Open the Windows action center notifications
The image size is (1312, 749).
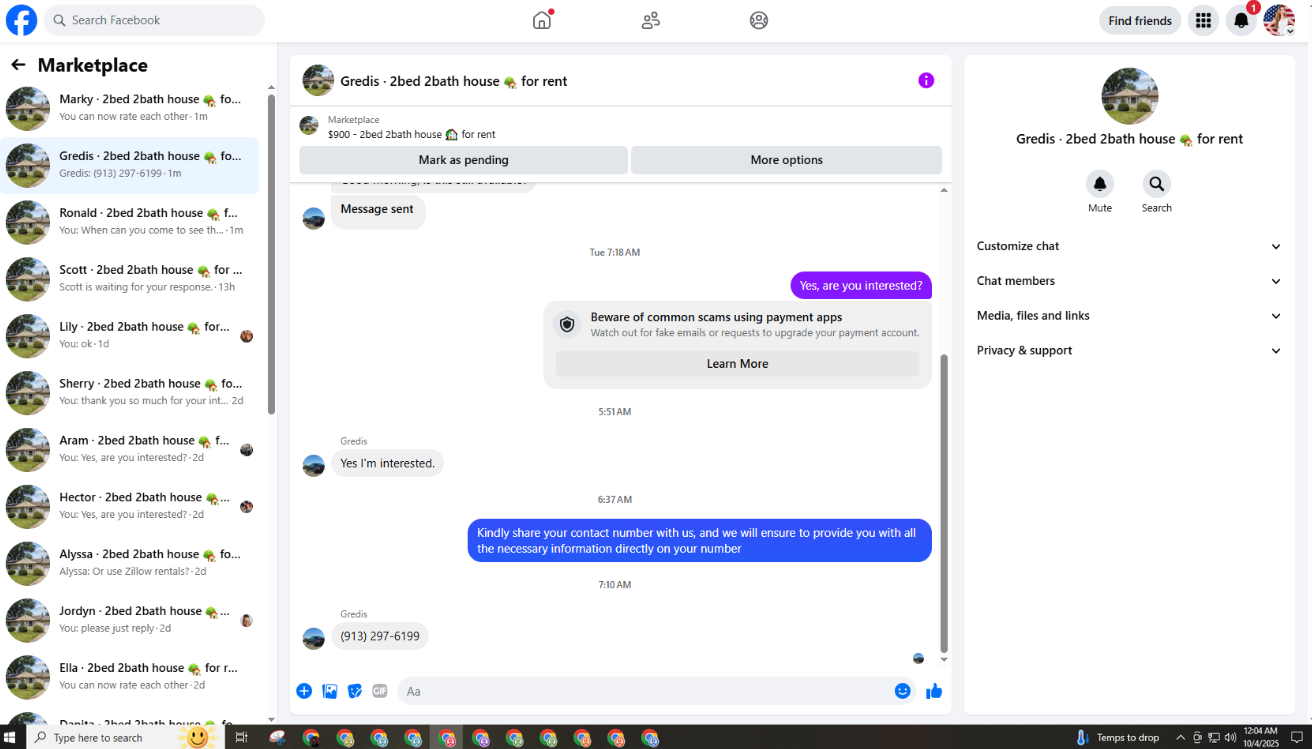click(1295, 738)
